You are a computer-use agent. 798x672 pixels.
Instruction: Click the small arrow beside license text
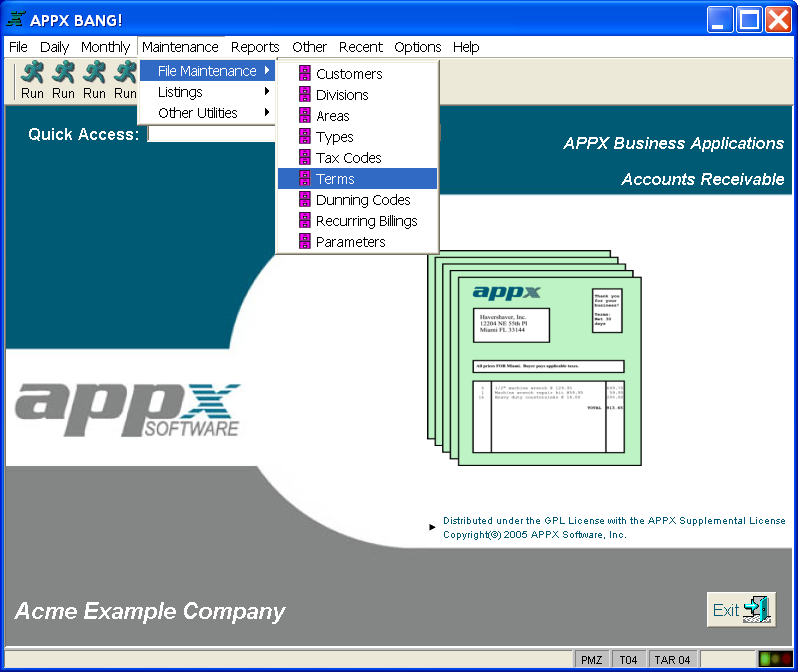(432, 527)
